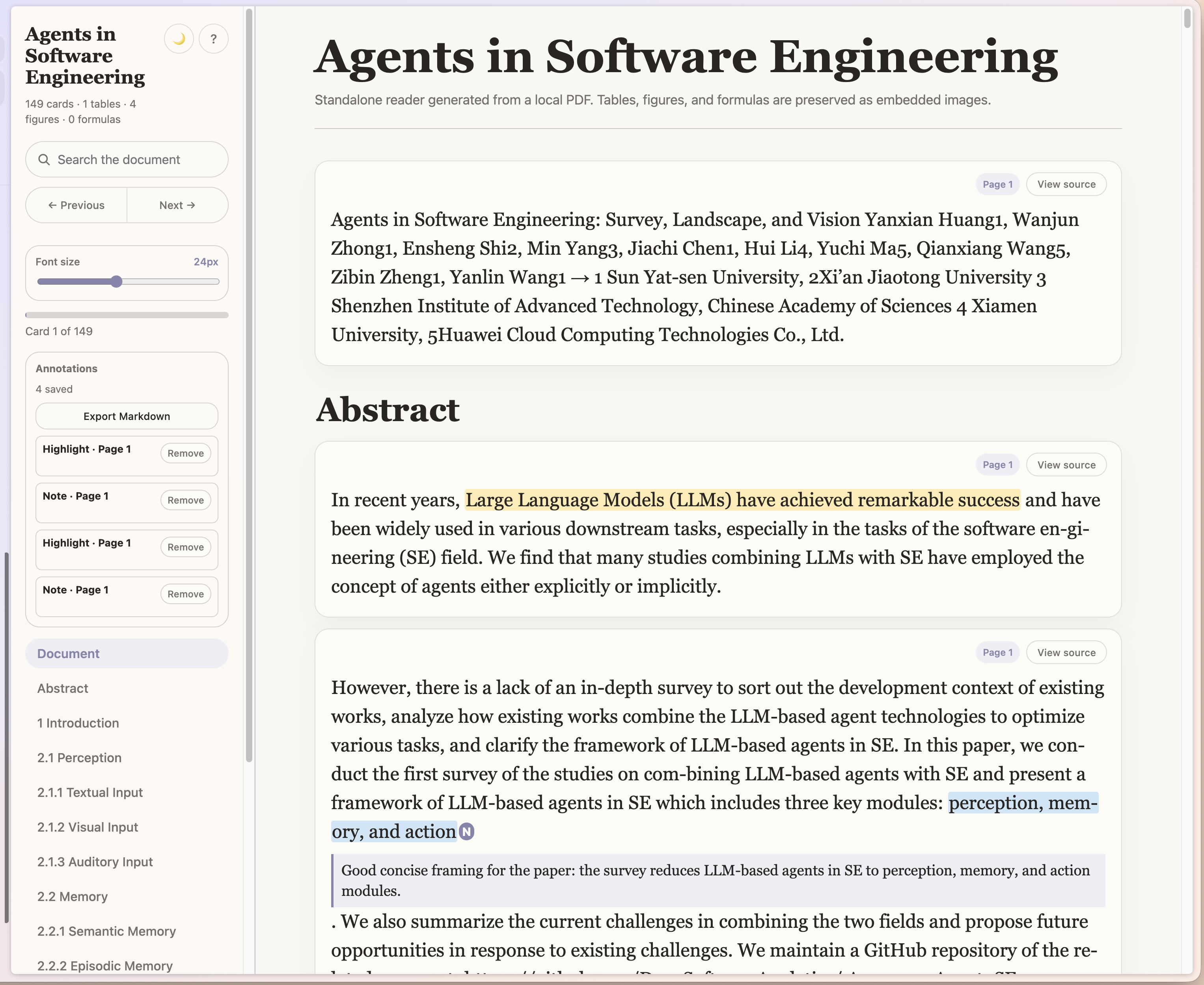View source of the authors card

click(1066, 185)
